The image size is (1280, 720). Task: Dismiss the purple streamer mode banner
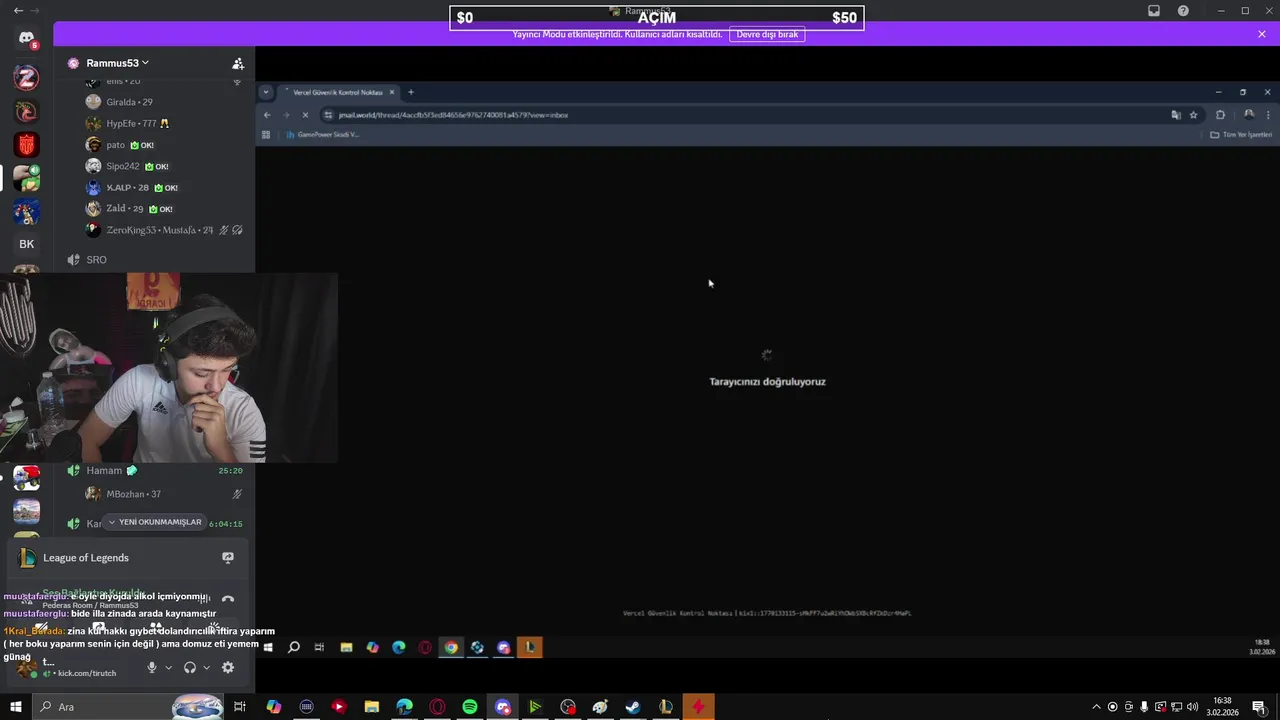[1262, 34]
